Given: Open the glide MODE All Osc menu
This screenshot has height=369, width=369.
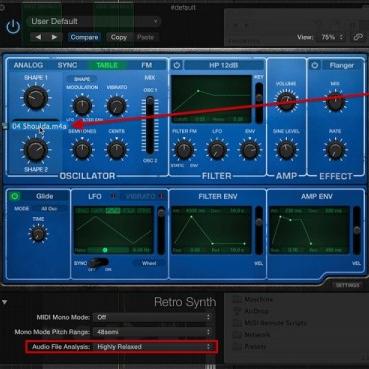Looking at the screenshot, I should point(49,209).
